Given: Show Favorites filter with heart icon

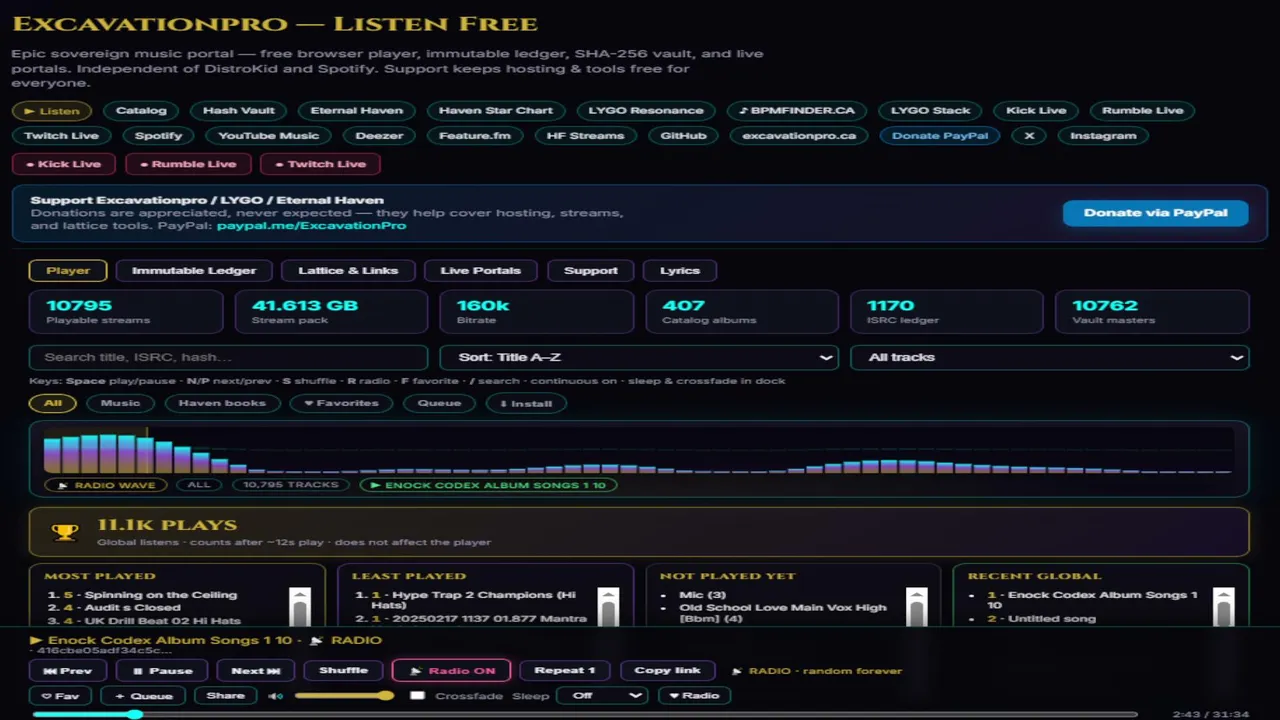Looking at the screenshot, I should coord(341,403).
